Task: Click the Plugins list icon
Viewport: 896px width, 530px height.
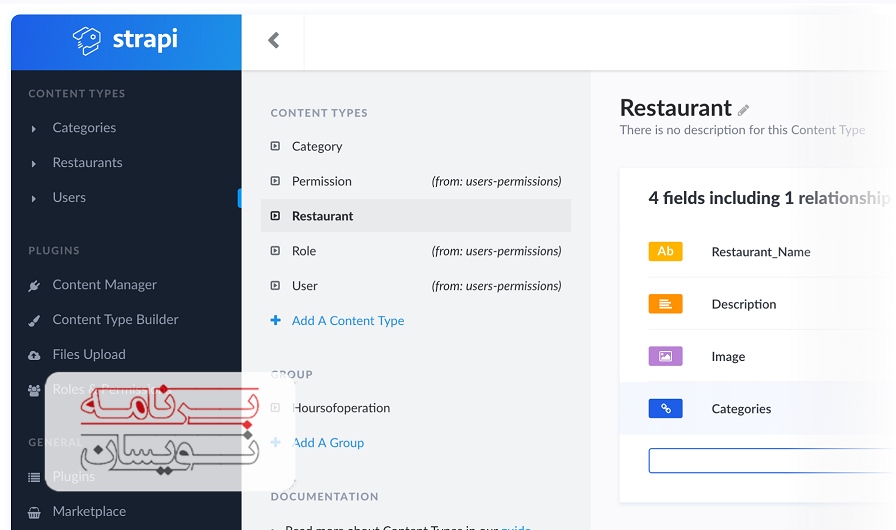Action: pyautogui.click(x=34, y=477)
